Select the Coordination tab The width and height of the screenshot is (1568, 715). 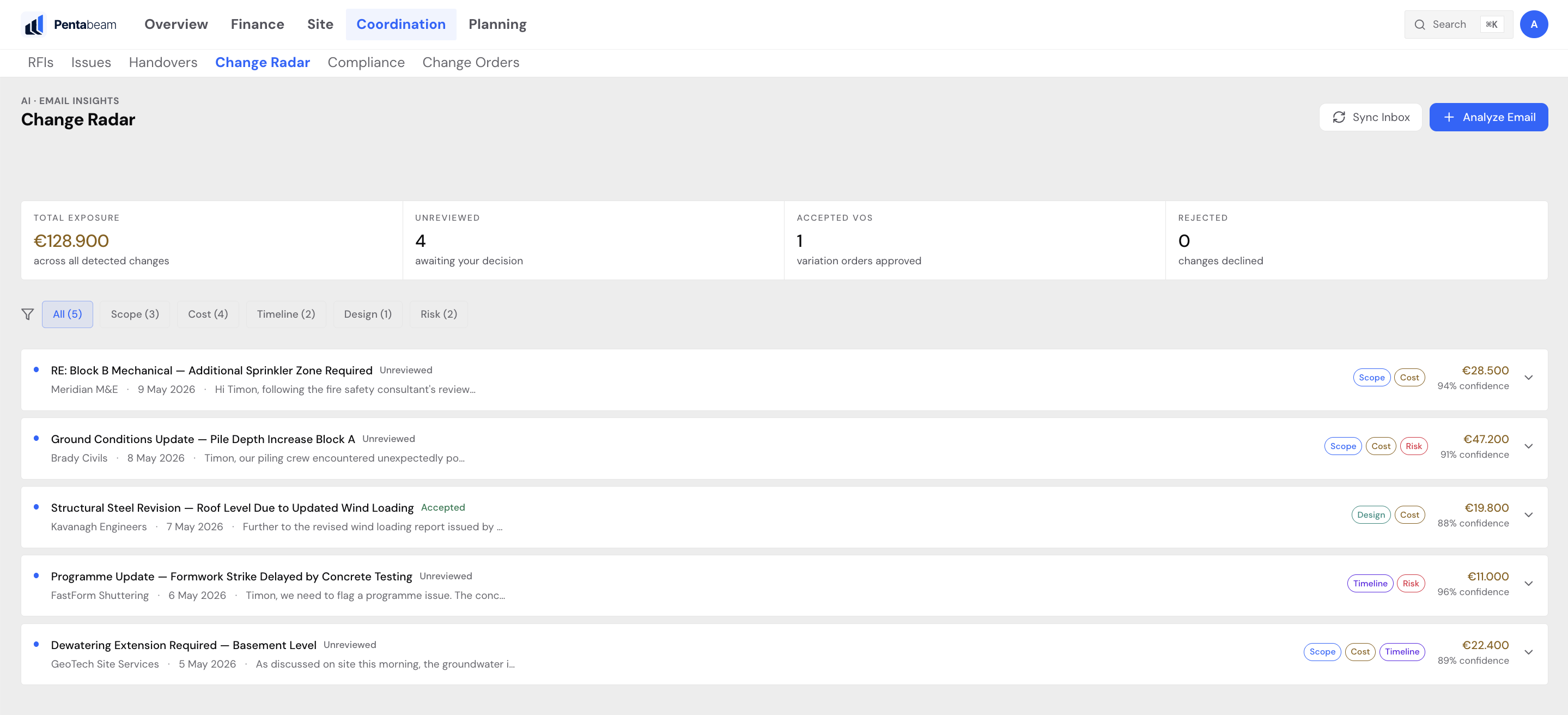[400, 25]
